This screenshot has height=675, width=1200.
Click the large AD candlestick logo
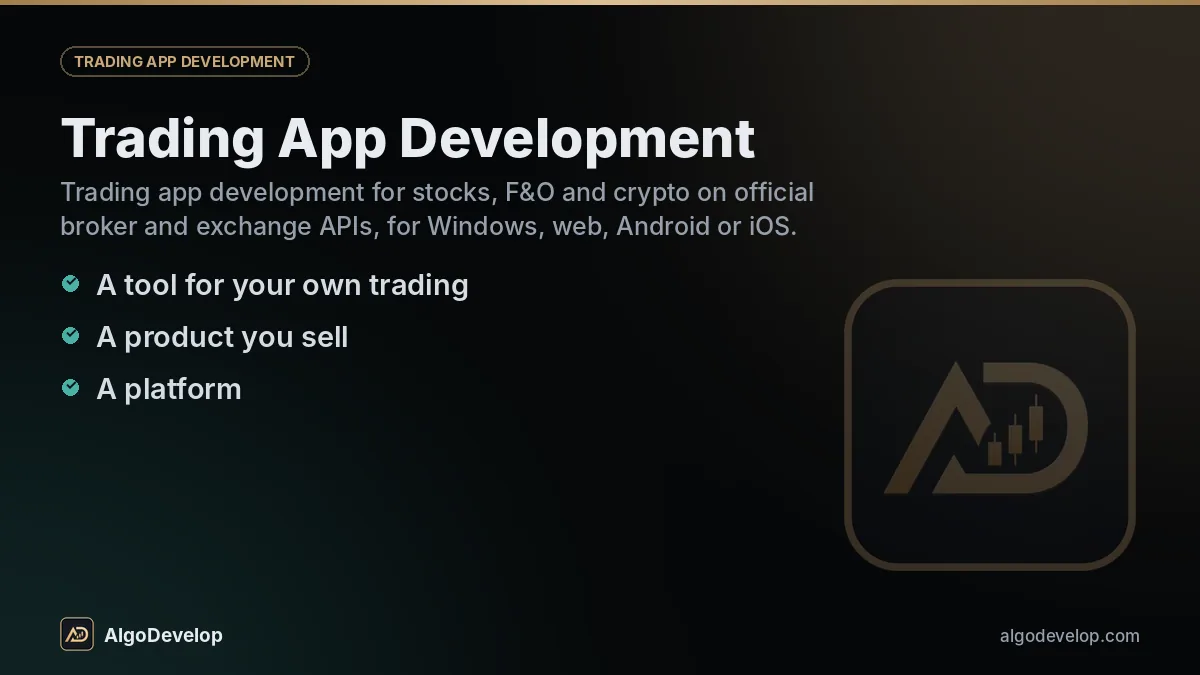(990, 425)
